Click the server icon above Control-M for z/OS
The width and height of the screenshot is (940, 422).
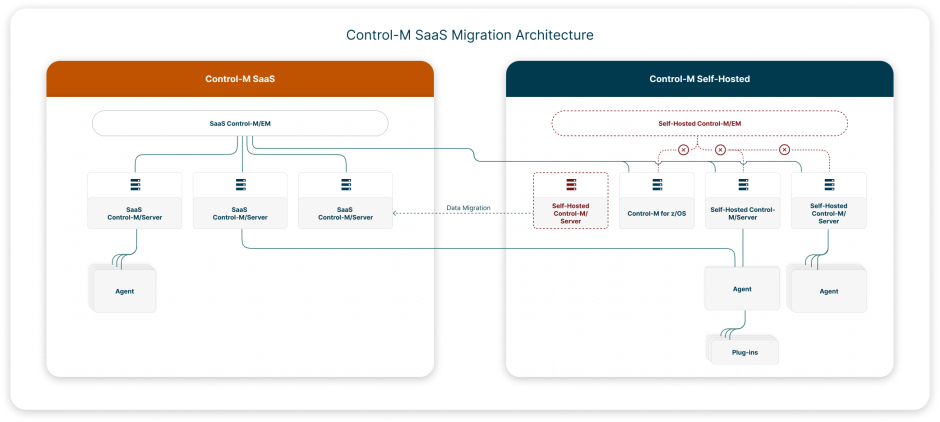pyautogui.click(x=657, y=185)
